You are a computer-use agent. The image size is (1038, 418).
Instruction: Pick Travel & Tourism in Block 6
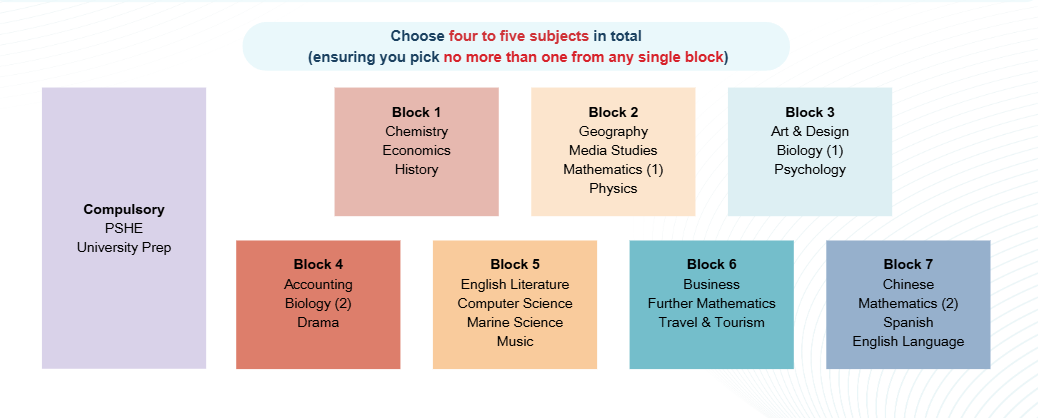point(712,322)
